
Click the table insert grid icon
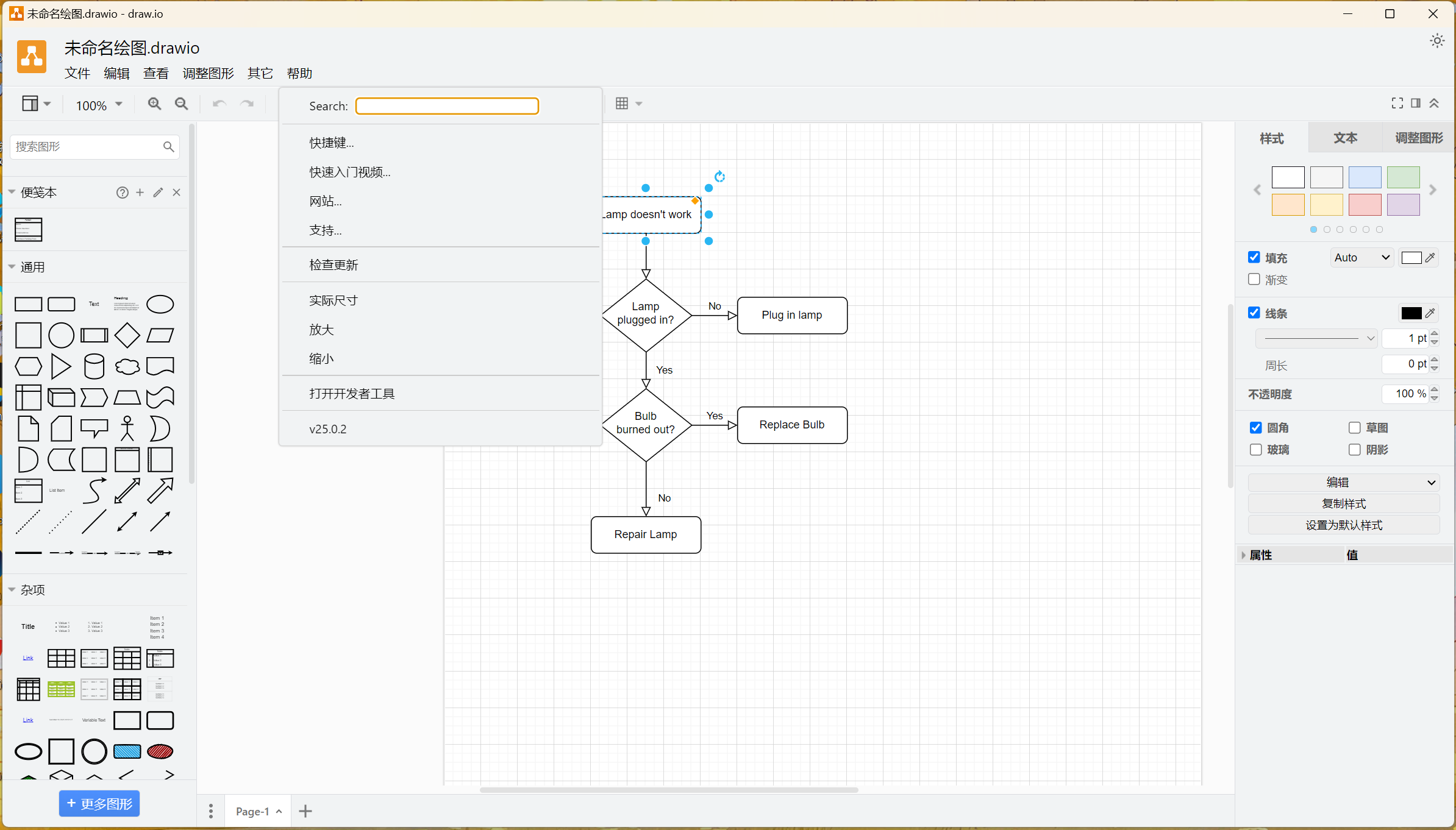click(x=622, y=104)
